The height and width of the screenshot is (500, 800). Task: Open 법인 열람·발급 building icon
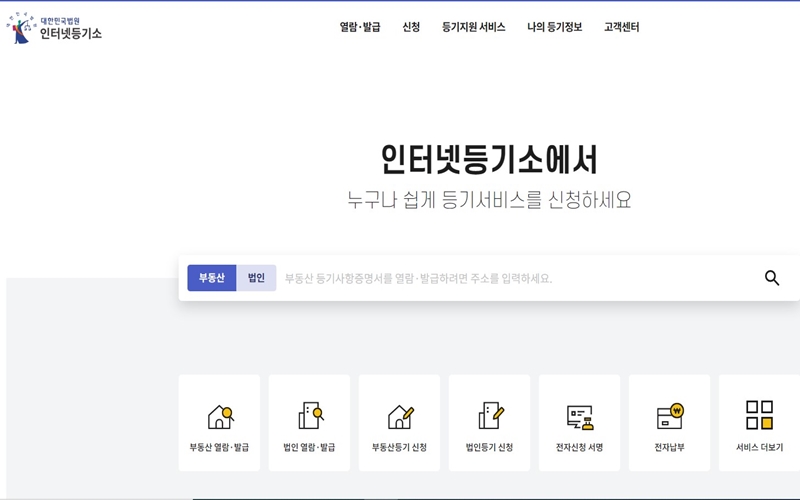click(x=311, y=416)
